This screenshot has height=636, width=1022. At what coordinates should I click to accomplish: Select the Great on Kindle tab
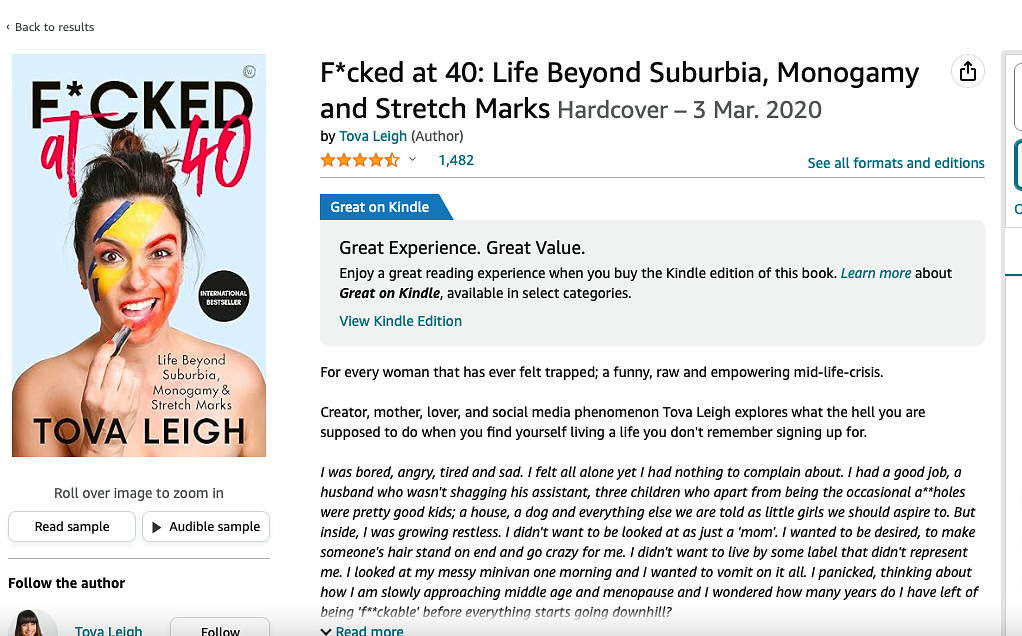coord(380,207)
